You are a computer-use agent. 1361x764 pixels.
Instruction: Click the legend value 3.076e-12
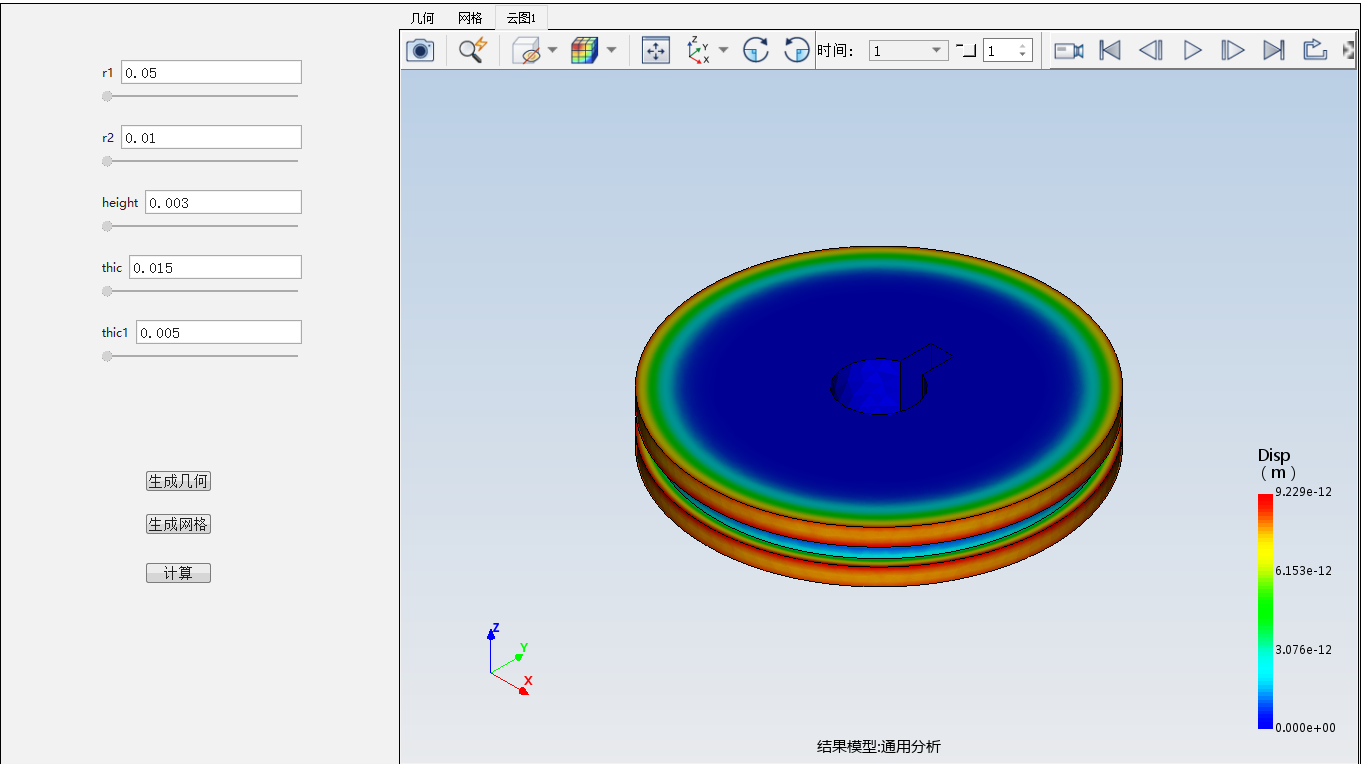point(1303,649)
